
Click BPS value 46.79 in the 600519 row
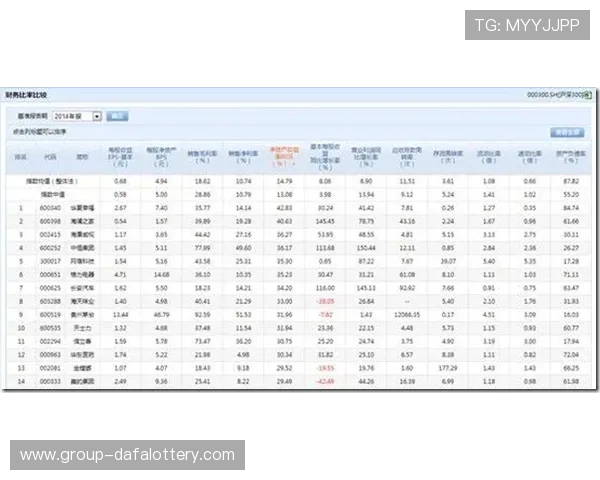161,315
